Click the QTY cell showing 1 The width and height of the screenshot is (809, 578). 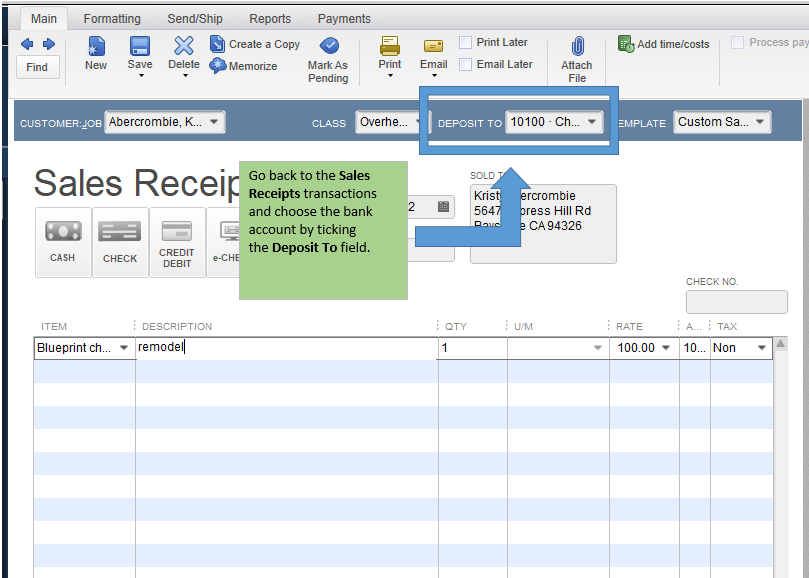(x=473, y=348)
